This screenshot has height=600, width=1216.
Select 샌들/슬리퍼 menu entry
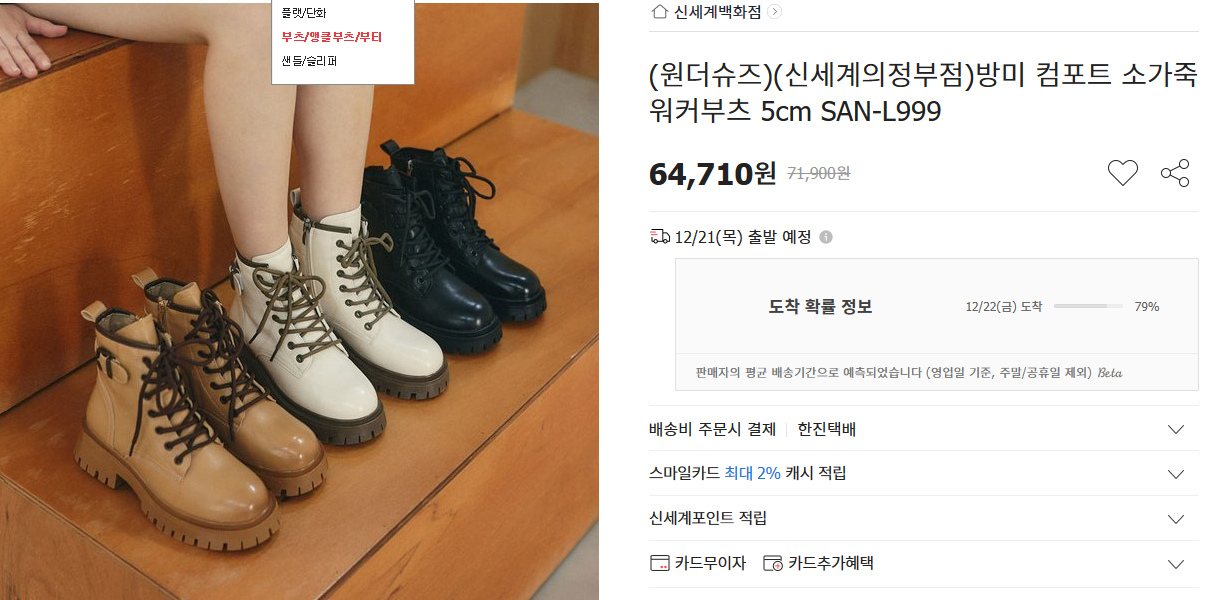[309, 61]
